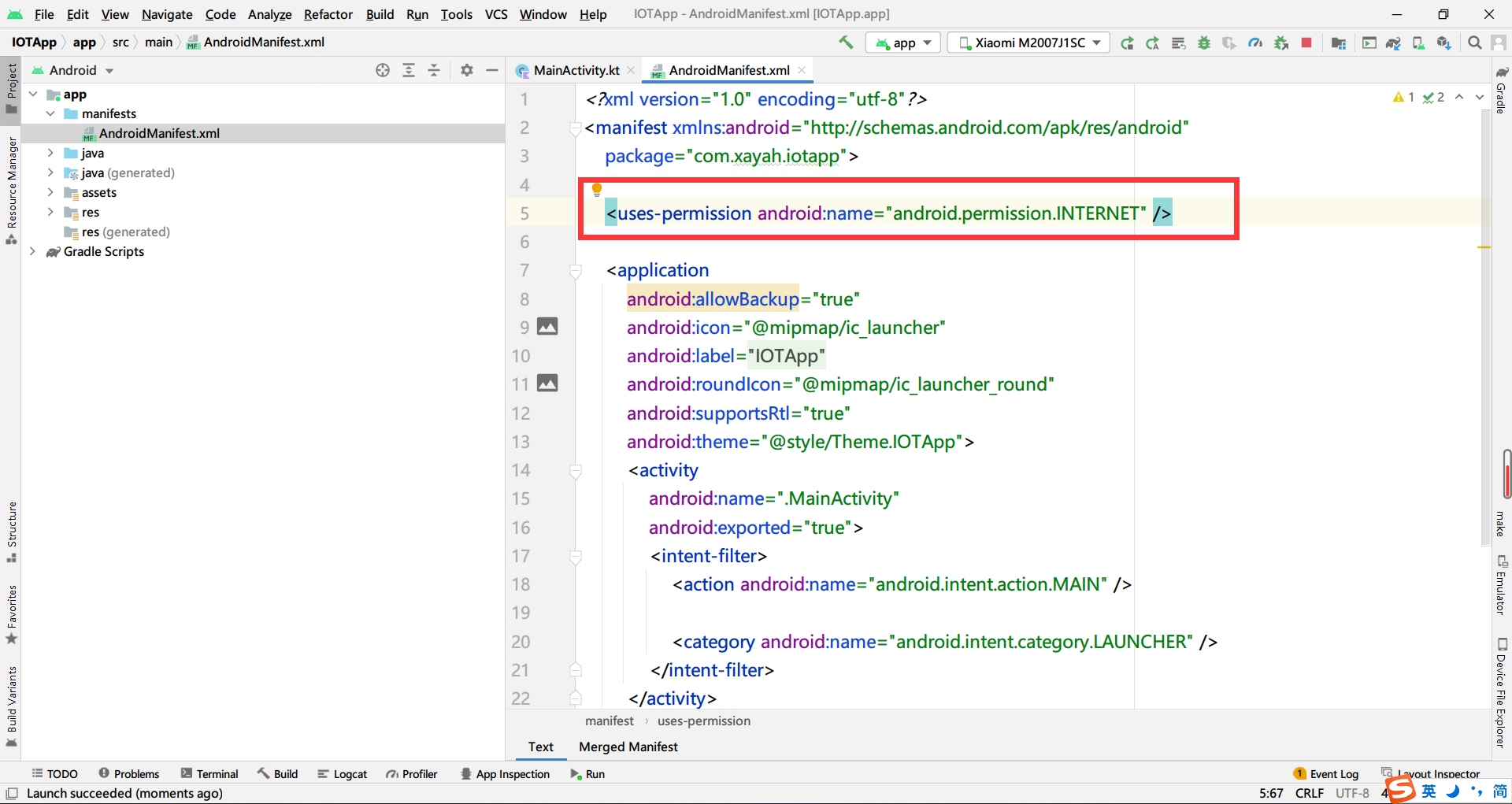
Task: Collapse all nodes in Project tree
Action: [434, 70]
